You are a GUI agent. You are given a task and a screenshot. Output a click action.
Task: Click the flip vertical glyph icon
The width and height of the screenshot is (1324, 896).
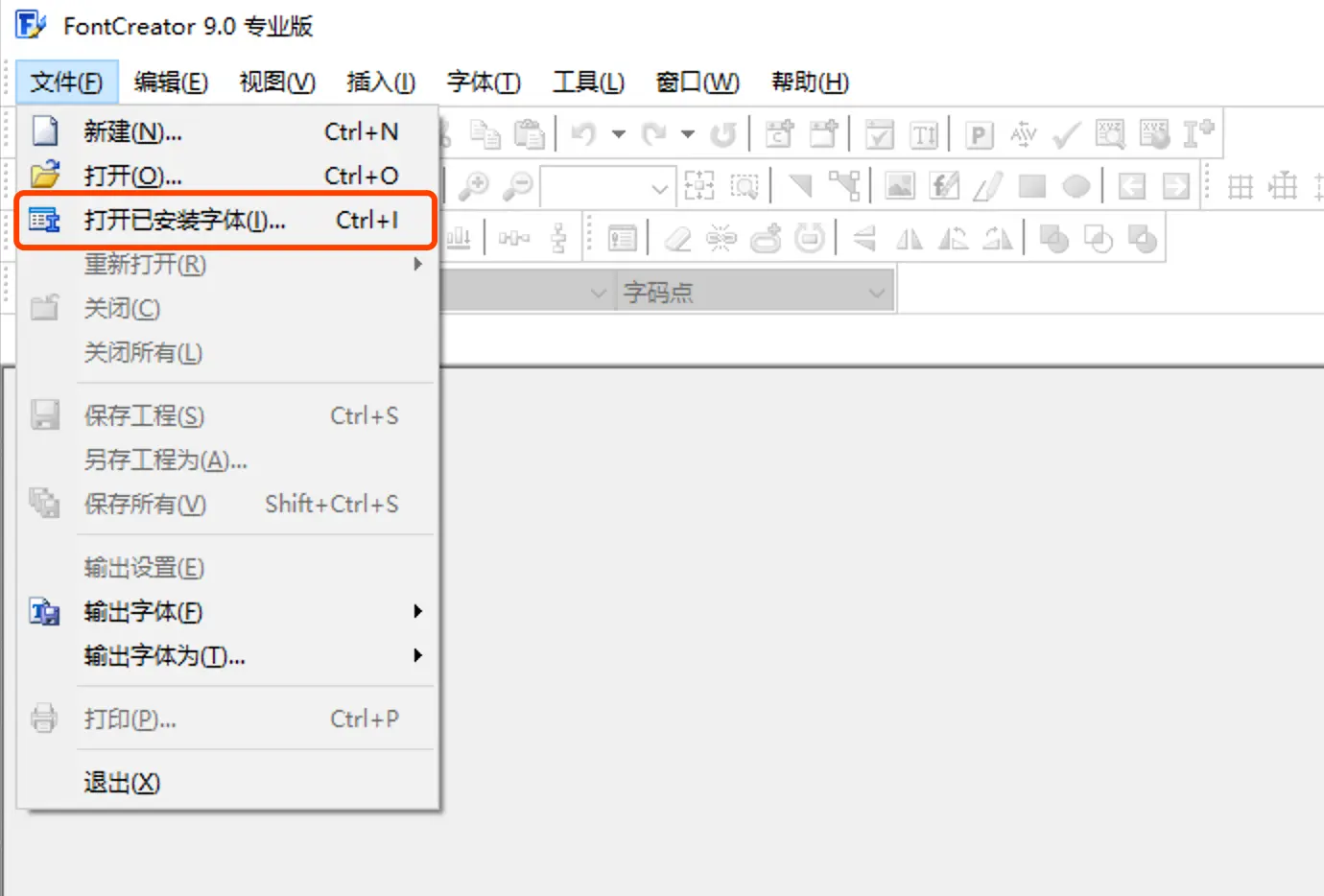click(x=862, y=240)
